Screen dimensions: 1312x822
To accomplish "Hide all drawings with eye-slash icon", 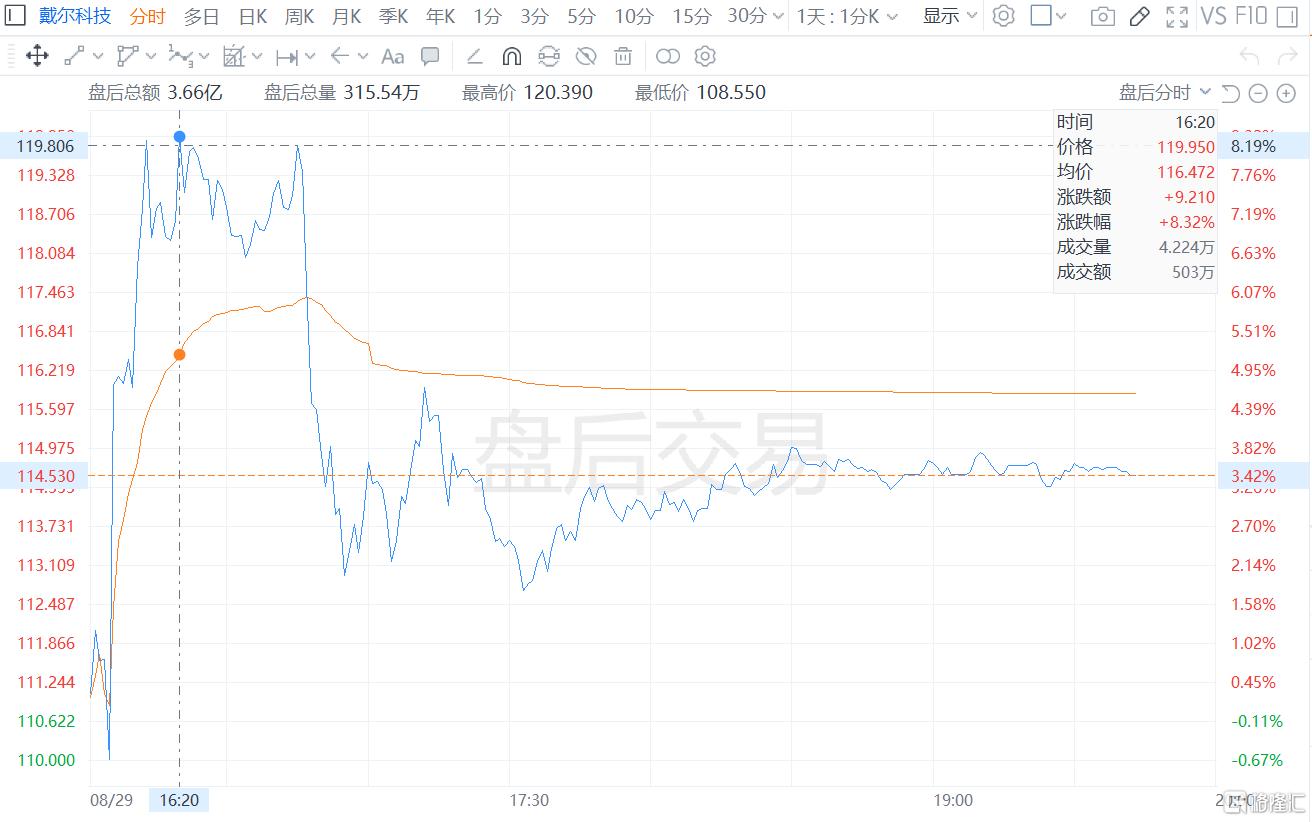I will [x=586, y=56].
